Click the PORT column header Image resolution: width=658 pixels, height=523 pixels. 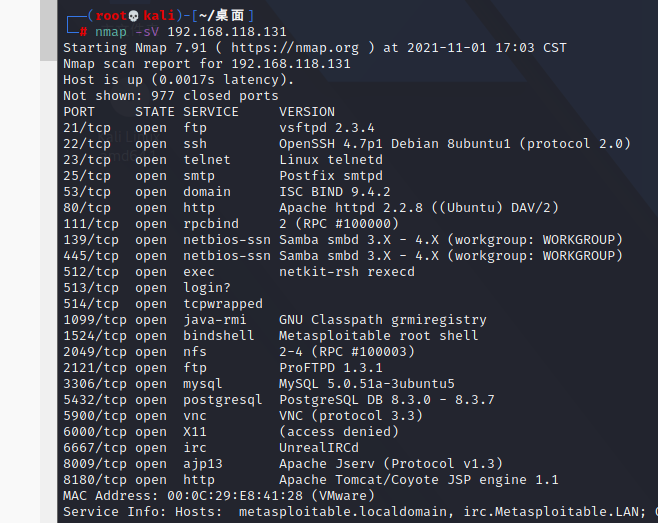tap(79, 112)
